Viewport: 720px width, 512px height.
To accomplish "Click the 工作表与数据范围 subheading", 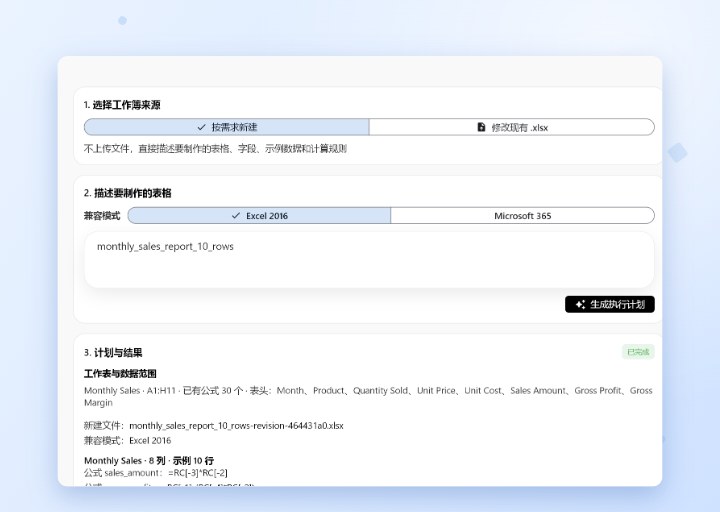I will pyautogui.click(x=120, y=374).
